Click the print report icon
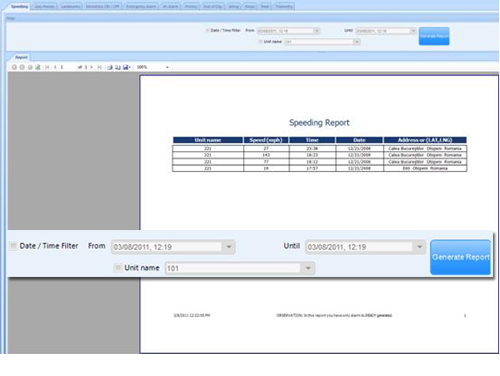Screen dimensions: 500x376 click(110, 67)
